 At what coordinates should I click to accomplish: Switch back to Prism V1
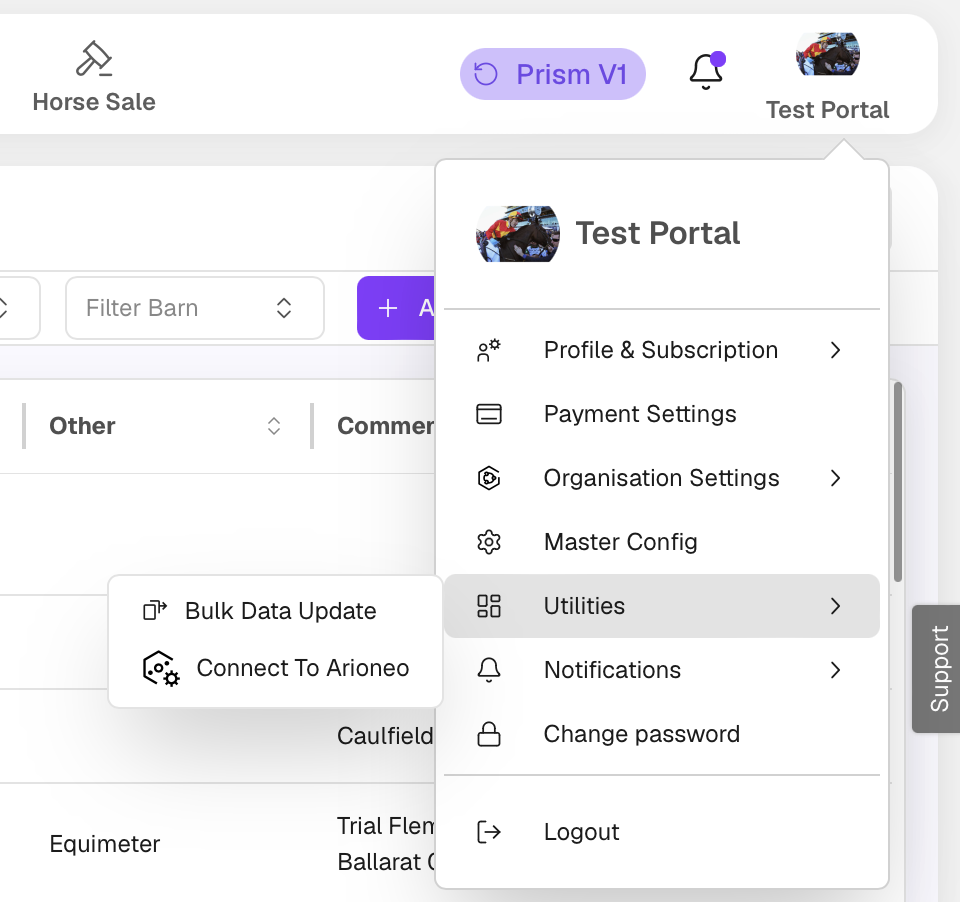[x=553, y=74]
